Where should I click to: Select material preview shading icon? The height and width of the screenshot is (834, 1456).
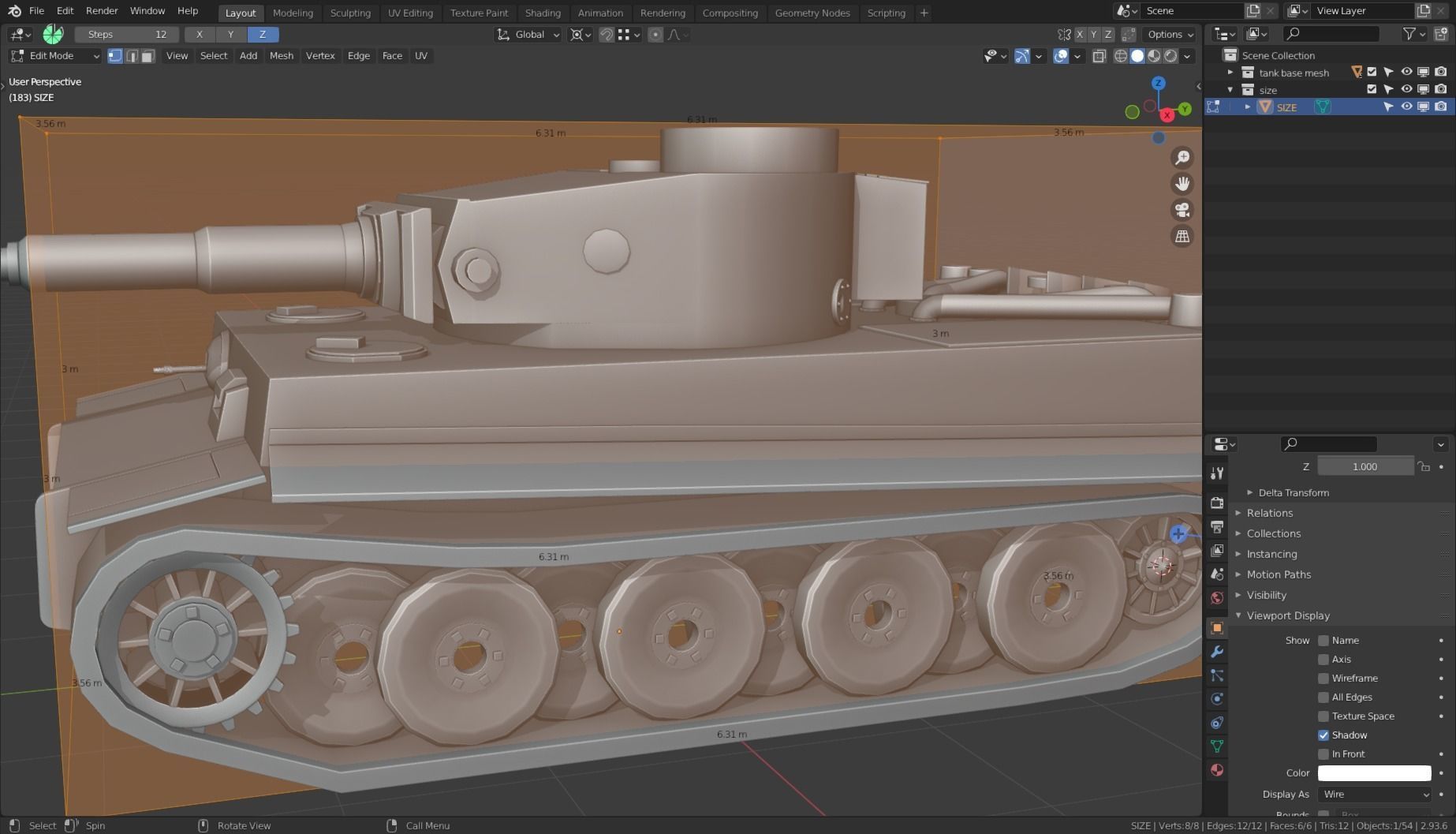point(1154,56)
